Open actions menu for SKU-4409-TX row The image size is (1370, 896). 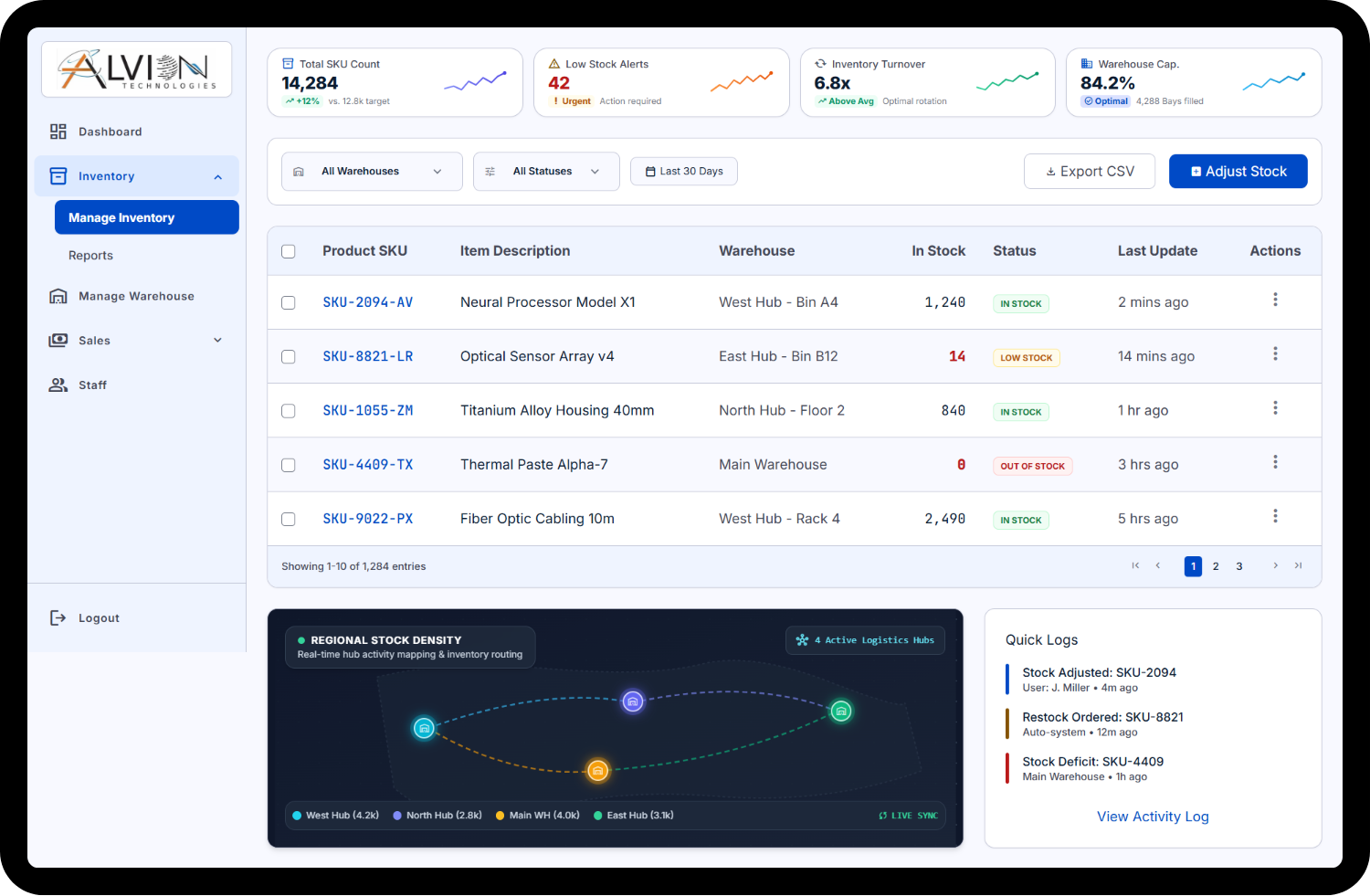coord(1275,462)
